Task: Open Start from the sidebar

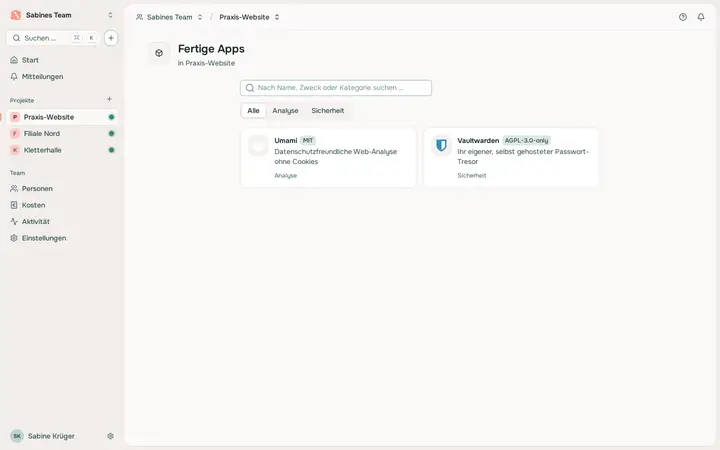Action: 62,60
